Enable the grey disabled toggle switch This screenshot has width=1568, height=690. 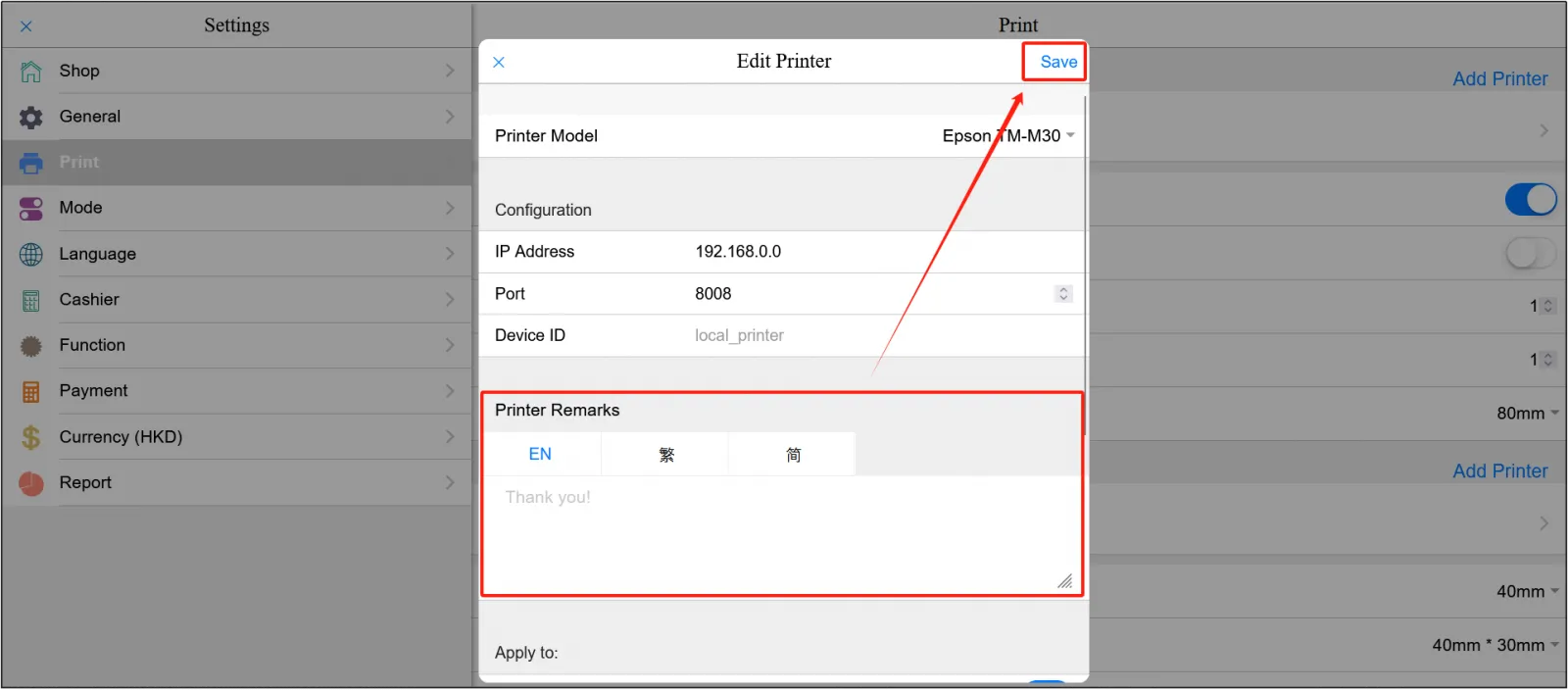coord(1530,254)
